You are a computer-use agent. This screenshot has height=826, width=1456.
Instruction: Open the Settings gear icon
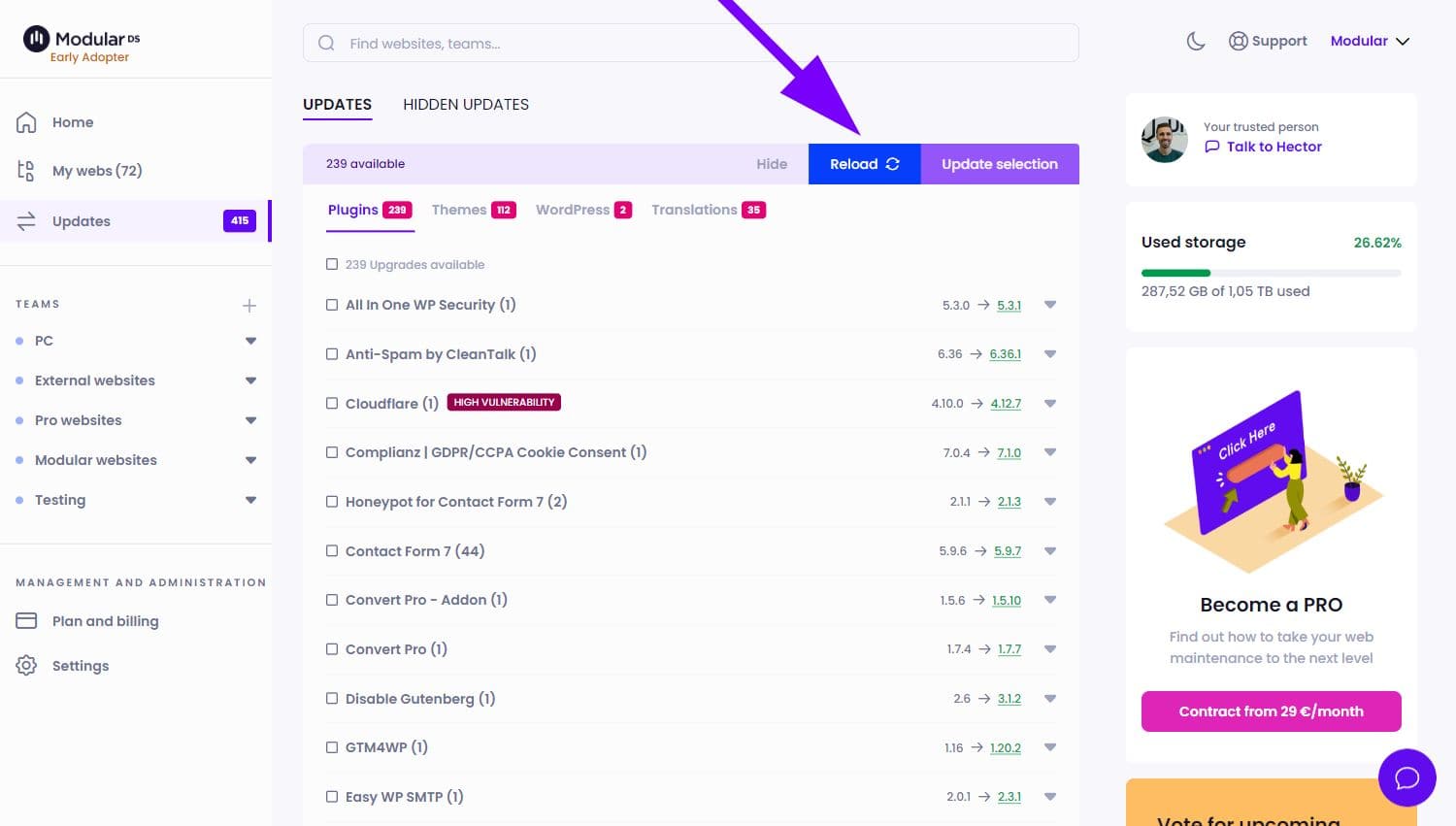(x=26, y=666)
